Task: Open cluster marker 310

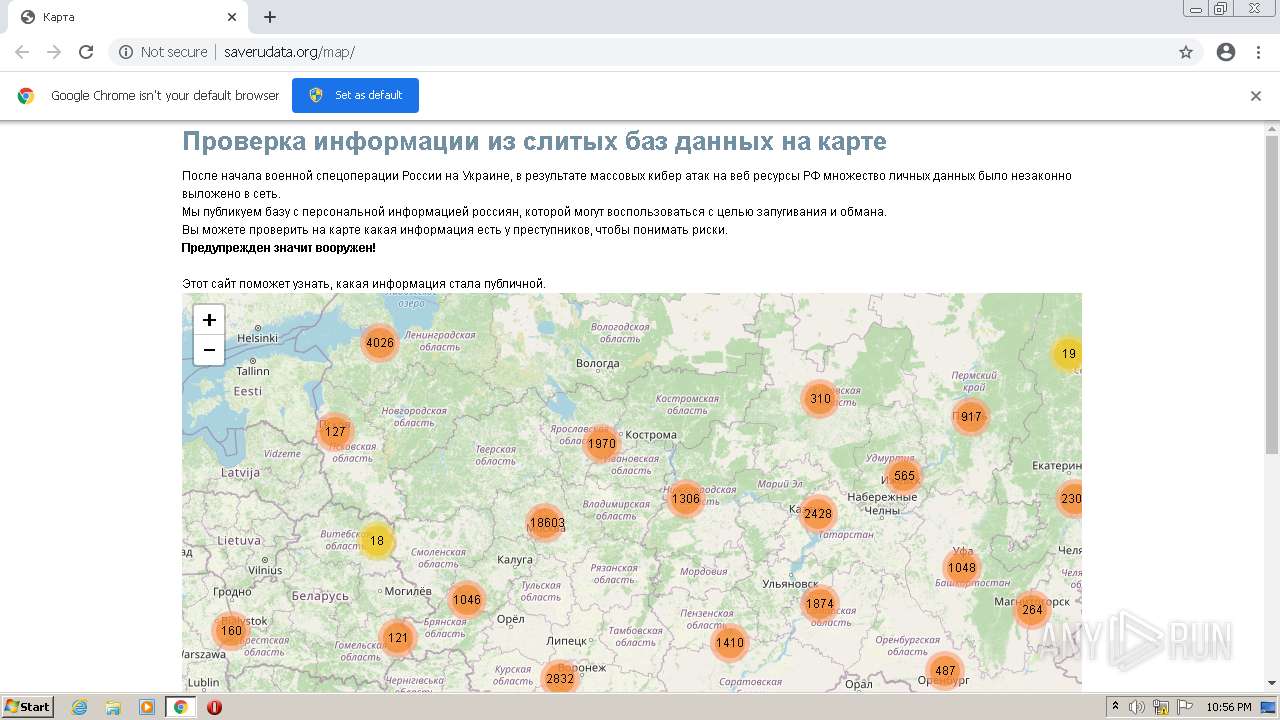Action: [x=820, y=398]
